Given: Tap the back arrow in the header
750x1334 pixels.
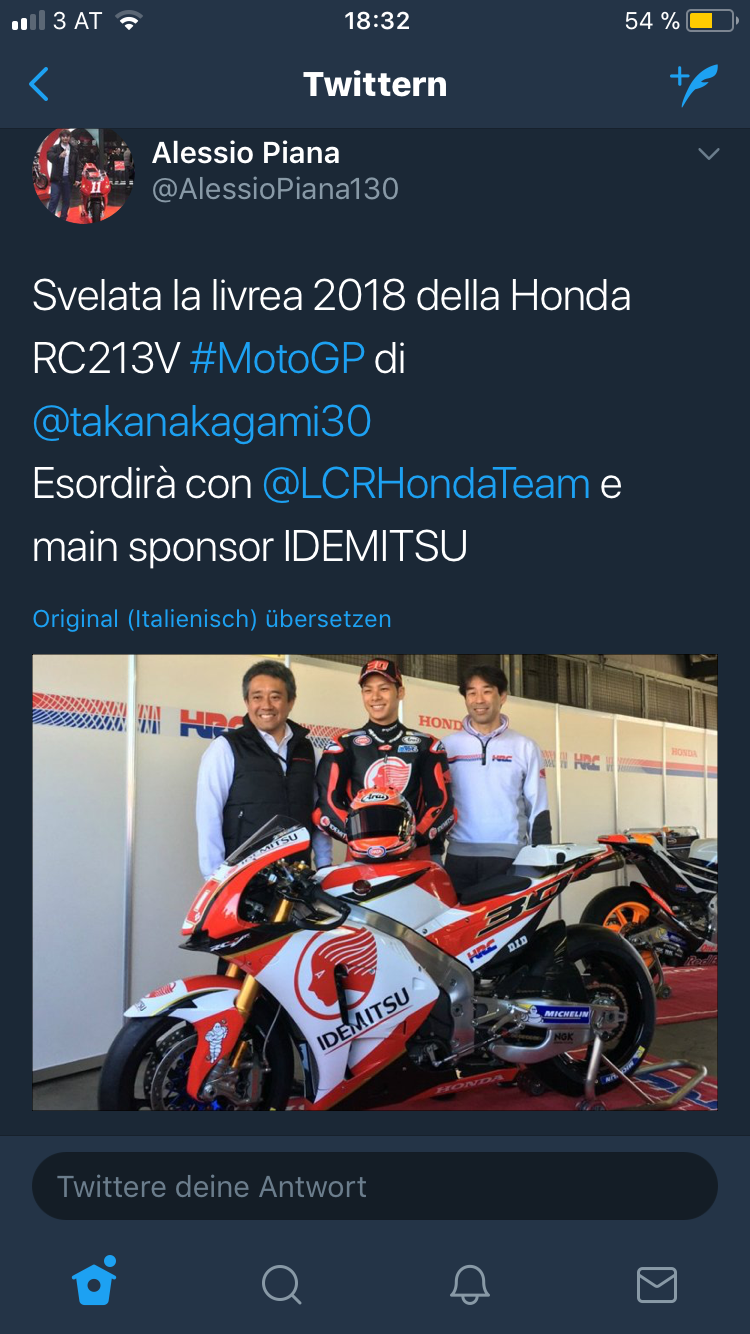Looking at the screenshot, I should click(x=39, y=85).
